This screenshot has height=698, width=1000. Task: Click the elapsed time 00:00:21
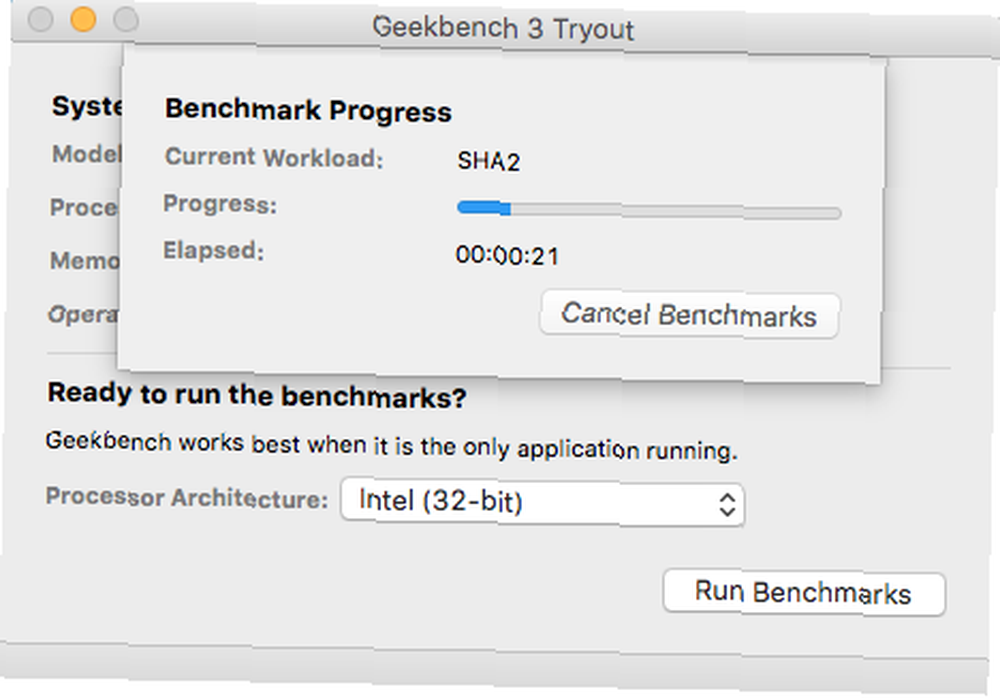(508, 256)
